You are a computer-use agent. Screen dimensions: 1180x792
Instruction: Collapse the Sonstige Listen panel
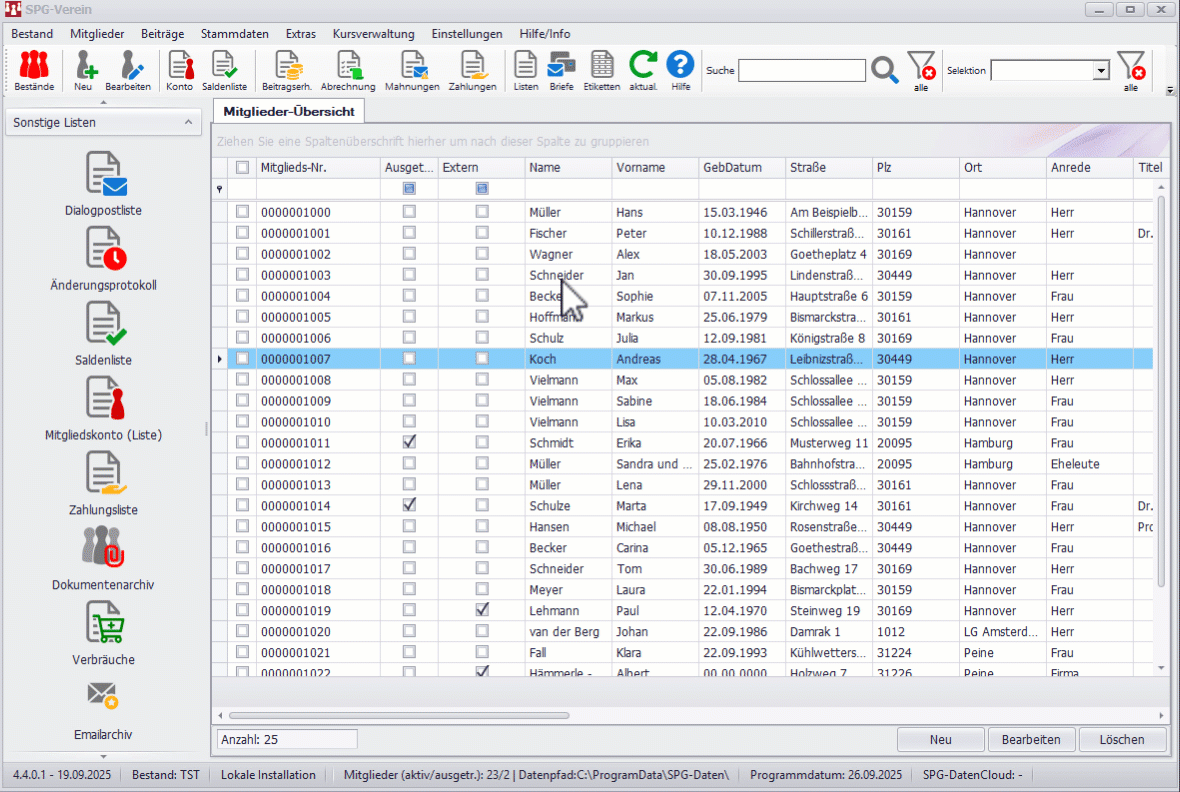click(x=187, y=122)
